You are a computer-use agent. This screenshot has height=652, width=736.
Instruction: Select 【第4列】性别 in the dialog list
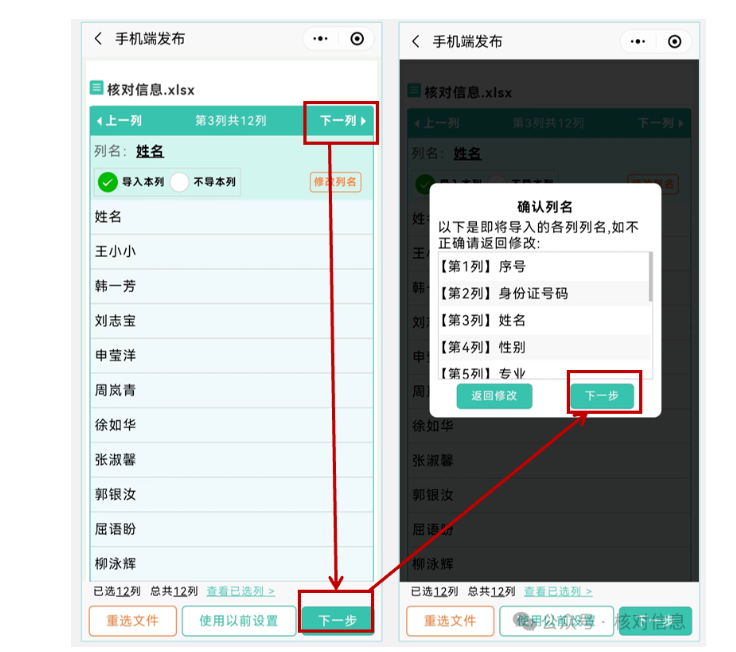tap(544, 347)
